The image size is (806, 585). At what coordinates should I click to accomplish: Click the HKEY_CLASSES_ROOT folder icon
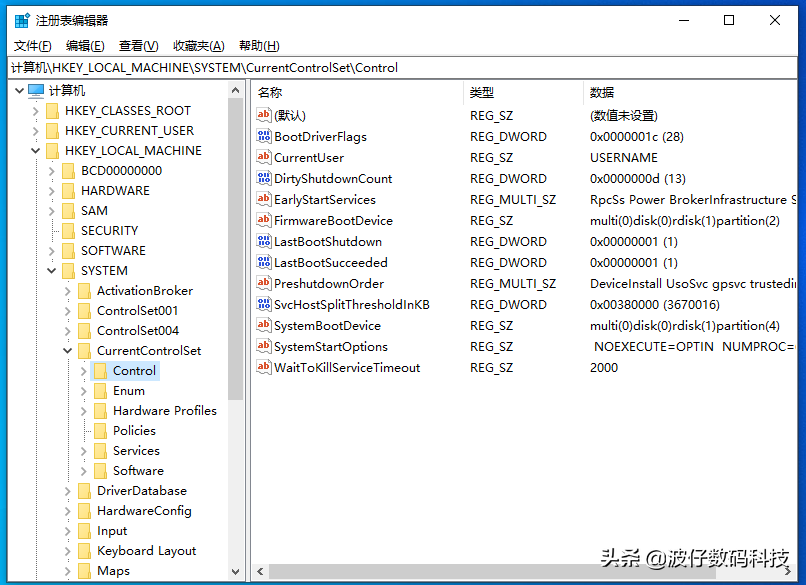tap(52, 111)
